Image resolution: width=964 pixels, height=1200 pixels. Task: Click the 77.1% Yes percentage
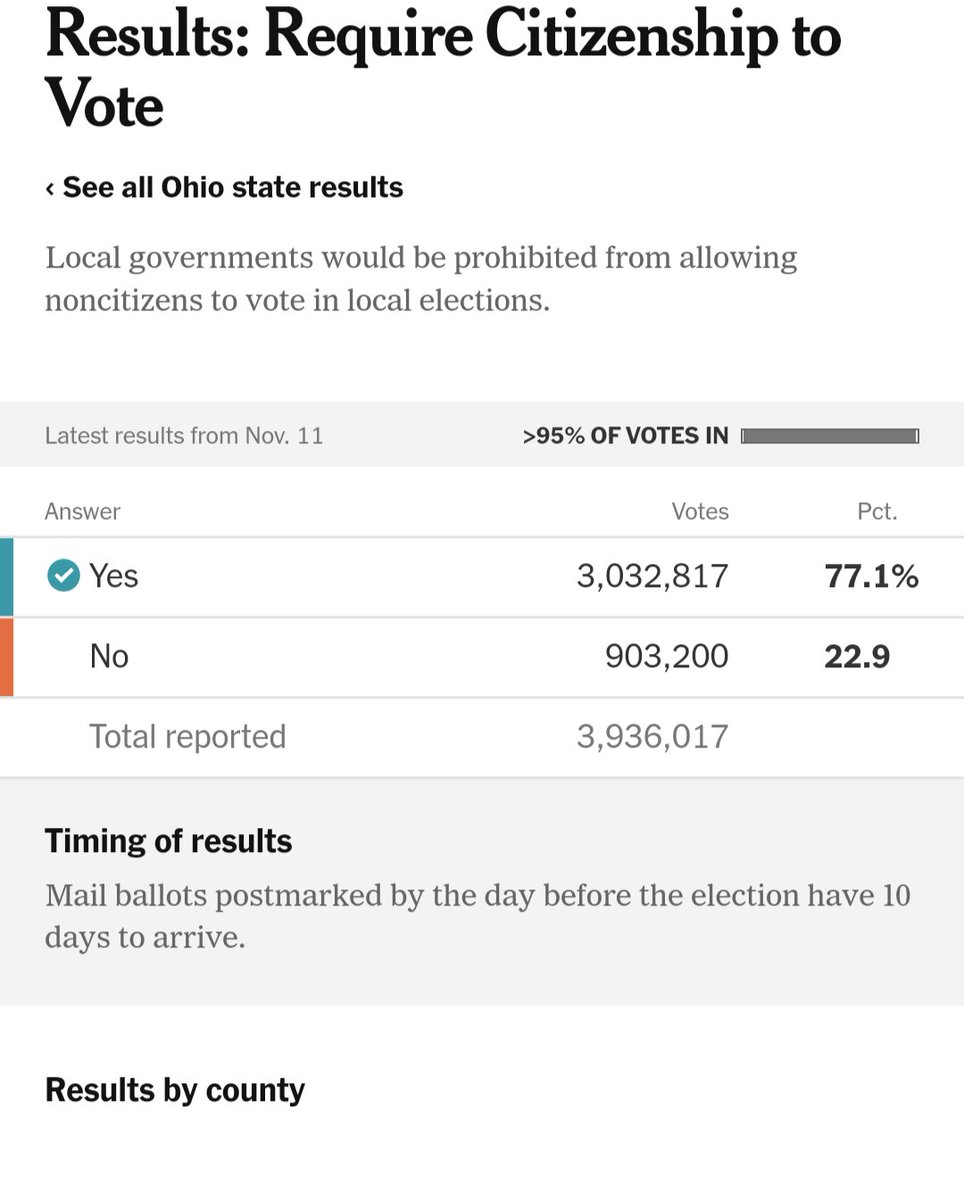point(871,576)
